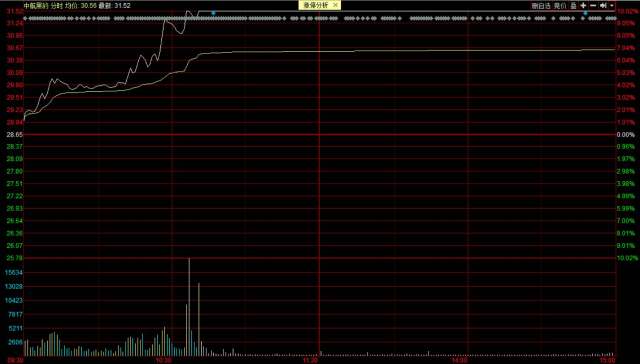Image resolution: width=640 pixels, height=364 pixels.
Task: Click the 11:30 time label
Action: click(x=311, y=361)
